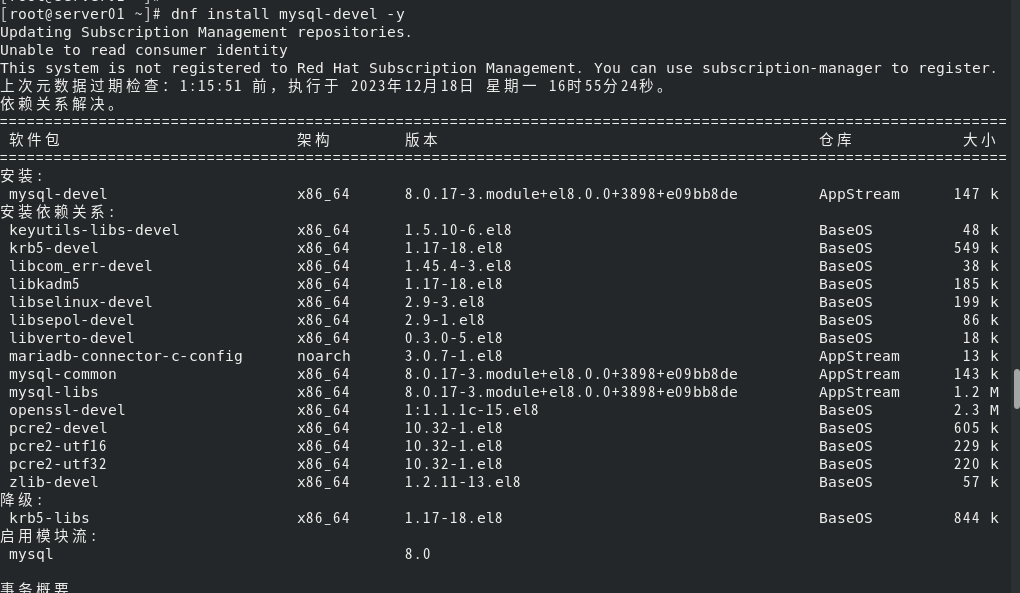This screenshot has width=1020, height=593.
Task: Click the krb5-devel package row name
Action: point(54,248)
